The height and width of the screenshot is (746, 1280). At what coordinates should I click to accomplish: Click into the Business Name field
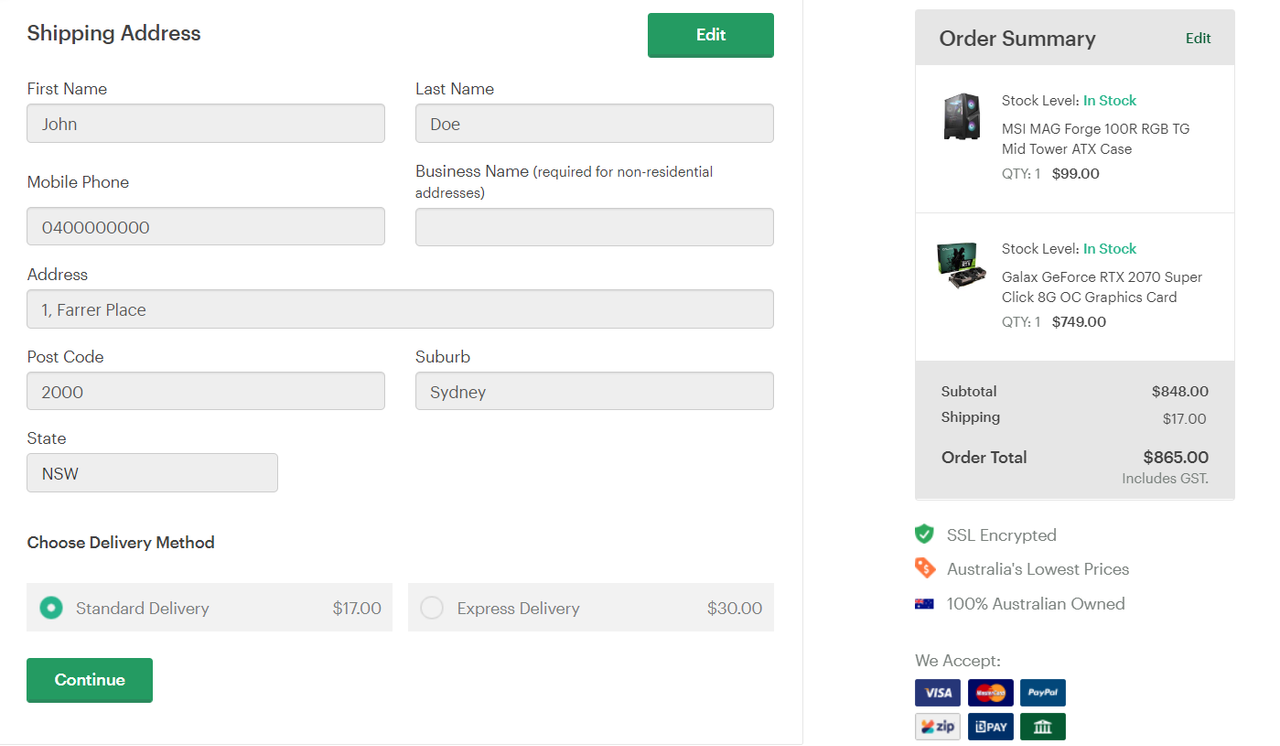pos(594,227)
